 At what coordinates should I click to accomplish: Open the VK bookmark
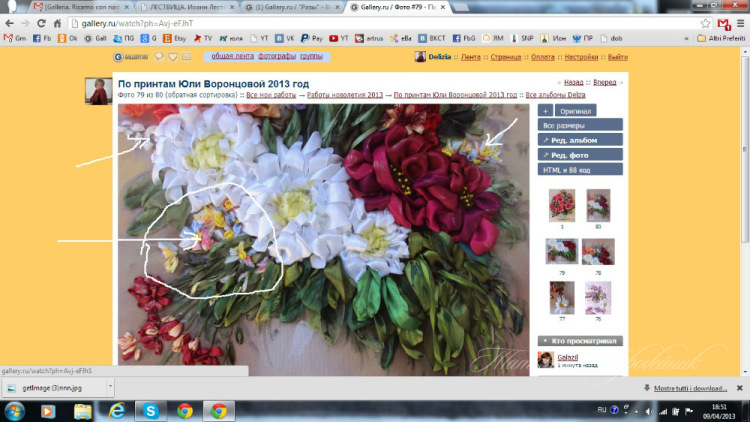pos(285,38)
